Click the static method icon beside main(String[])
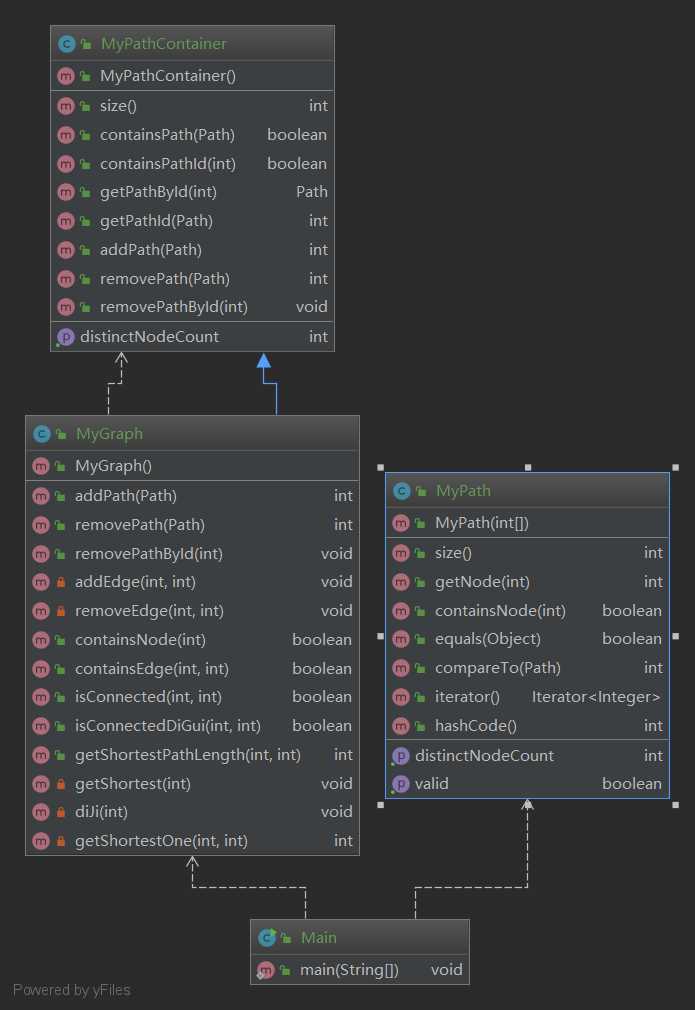Image resolution: width=695 pixels, height=1010 pixels. [x=265, y=970]
